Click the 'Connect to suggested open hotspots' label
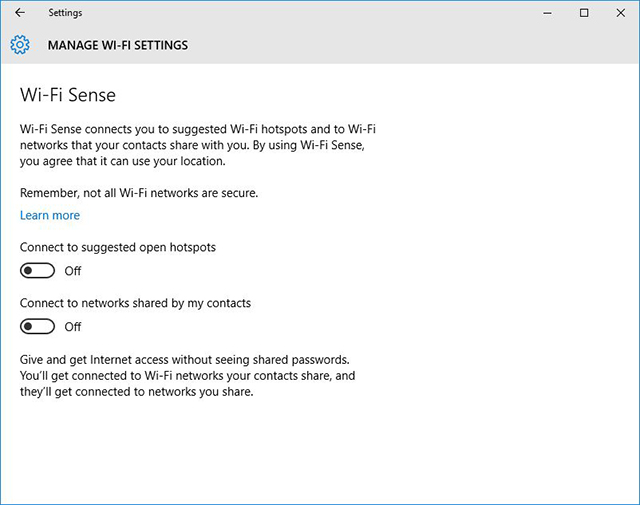This screenshot has width=640, height=505. [118, 247]
